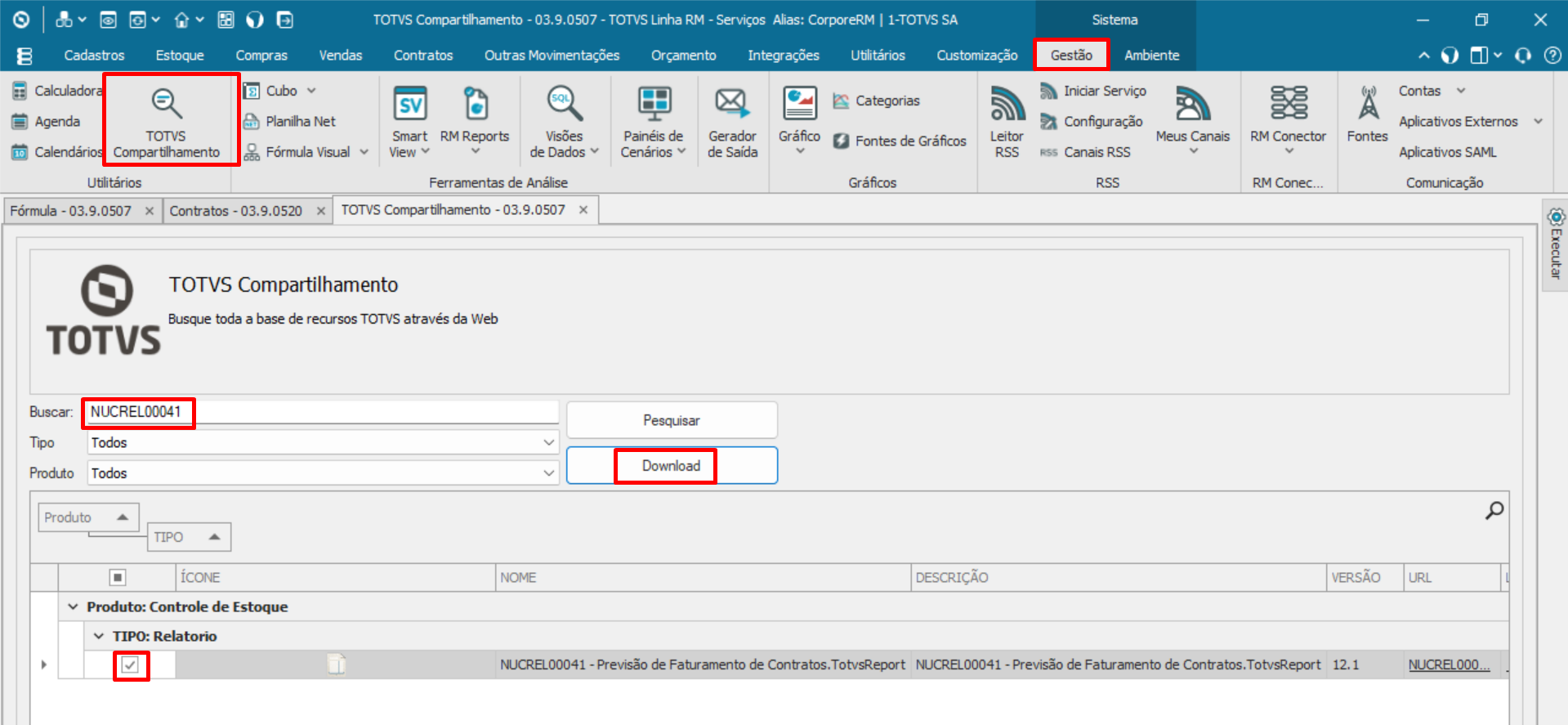Open RSS Configuração

[x=1092, y=121]
